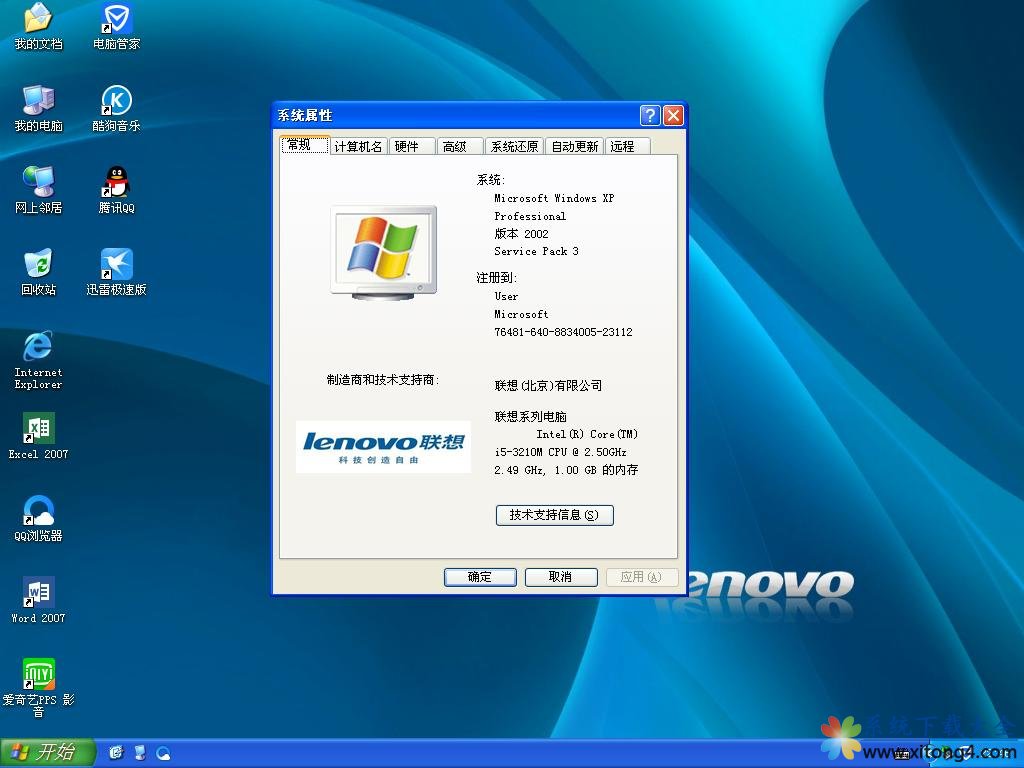Open iQiyi PPS player (爱奇艺PPS影音)
The image size is (1024, 768).
click(37, 675)
